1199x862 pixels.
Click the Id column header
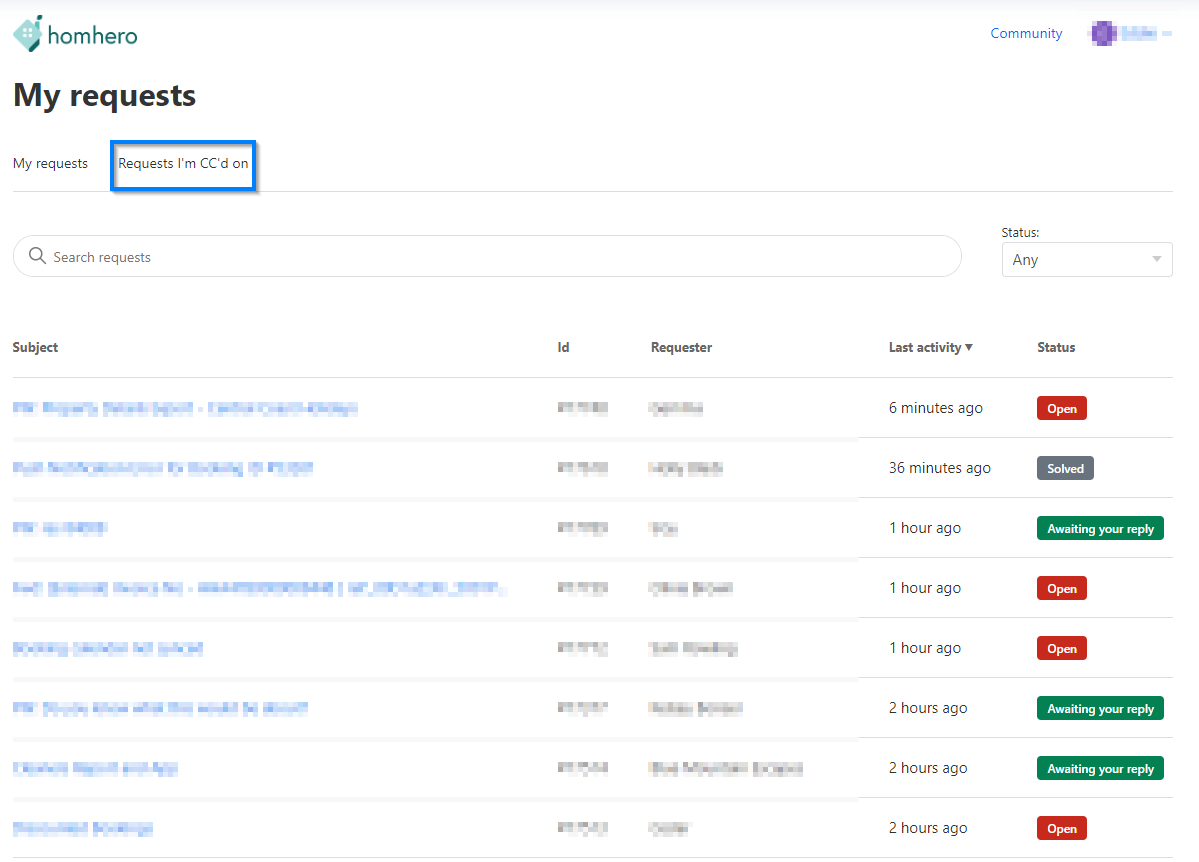click(x=563, y=347)
